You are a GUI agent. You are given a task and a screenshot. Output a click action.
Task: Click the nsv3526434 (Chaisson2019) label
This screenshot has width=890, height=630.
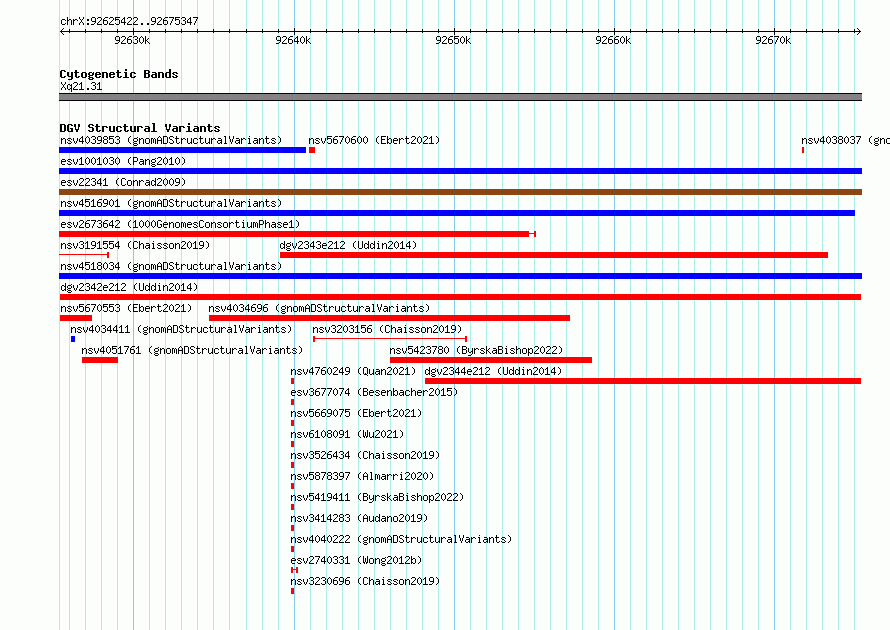365,455
